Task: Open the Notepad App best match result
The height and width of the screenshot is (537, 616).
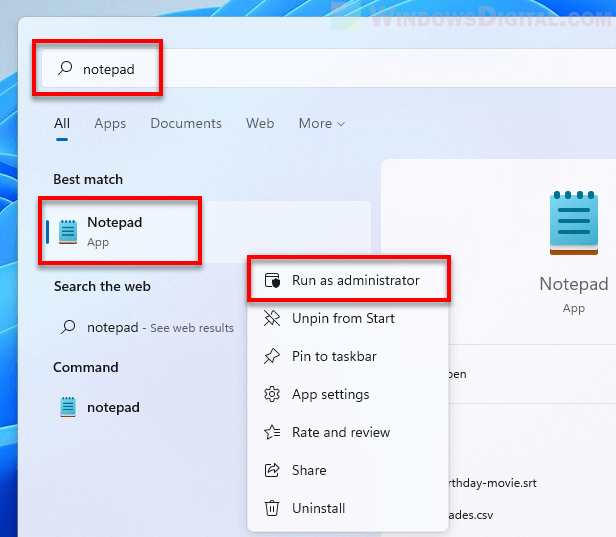Action: tap(207, 232)
